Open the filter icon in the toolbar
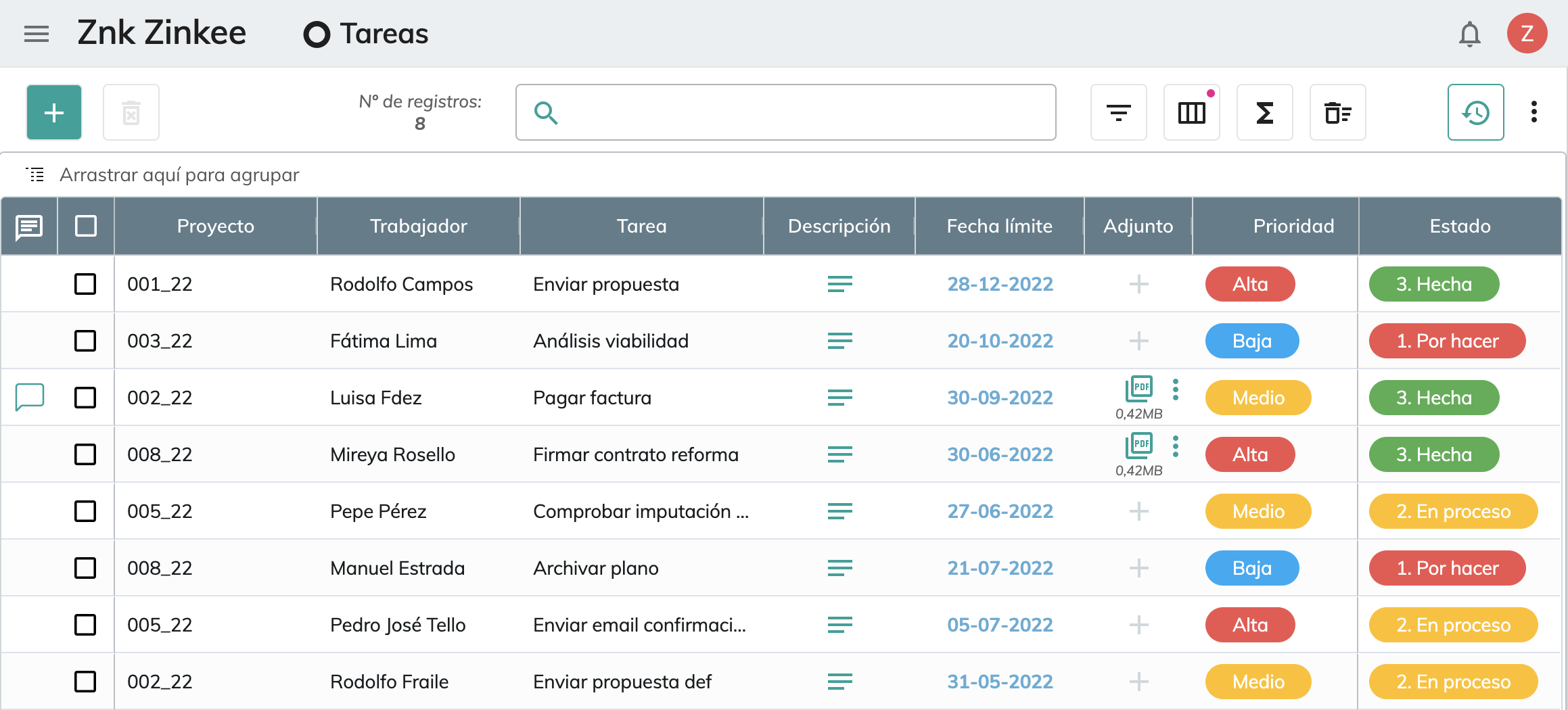Image resolution: width=1568 pixels, height=710 pixels. pyautogui.click(x=1119, y=112)
